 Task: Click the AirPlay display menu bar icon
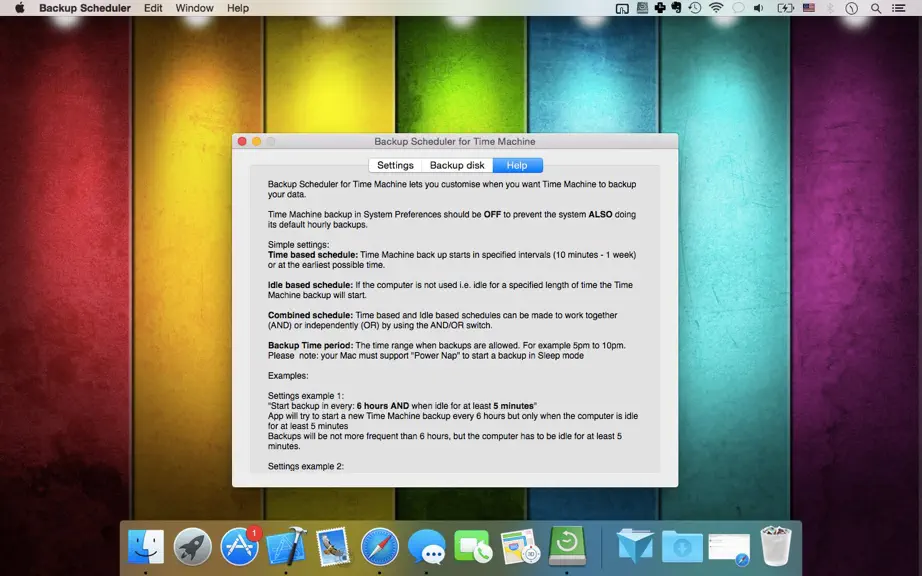[x=622, y=8]
